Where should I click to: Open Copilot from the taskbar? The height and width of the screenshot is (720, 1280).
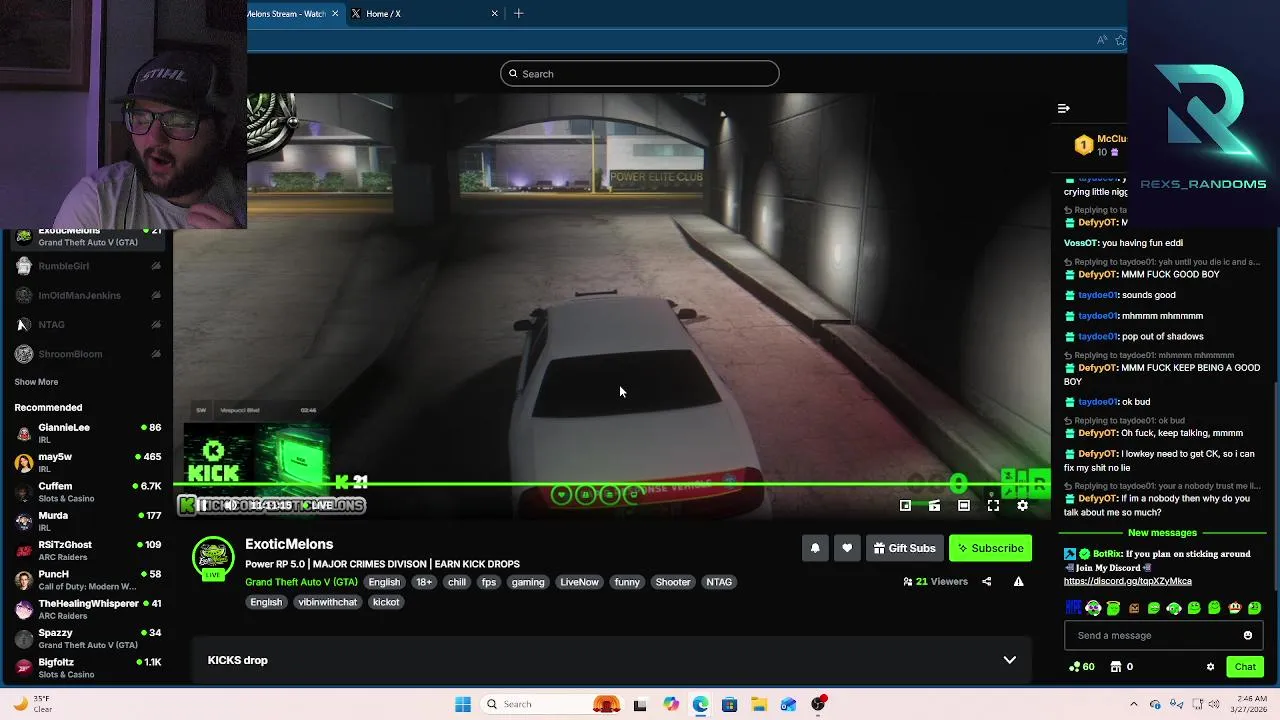pos(671,704)
